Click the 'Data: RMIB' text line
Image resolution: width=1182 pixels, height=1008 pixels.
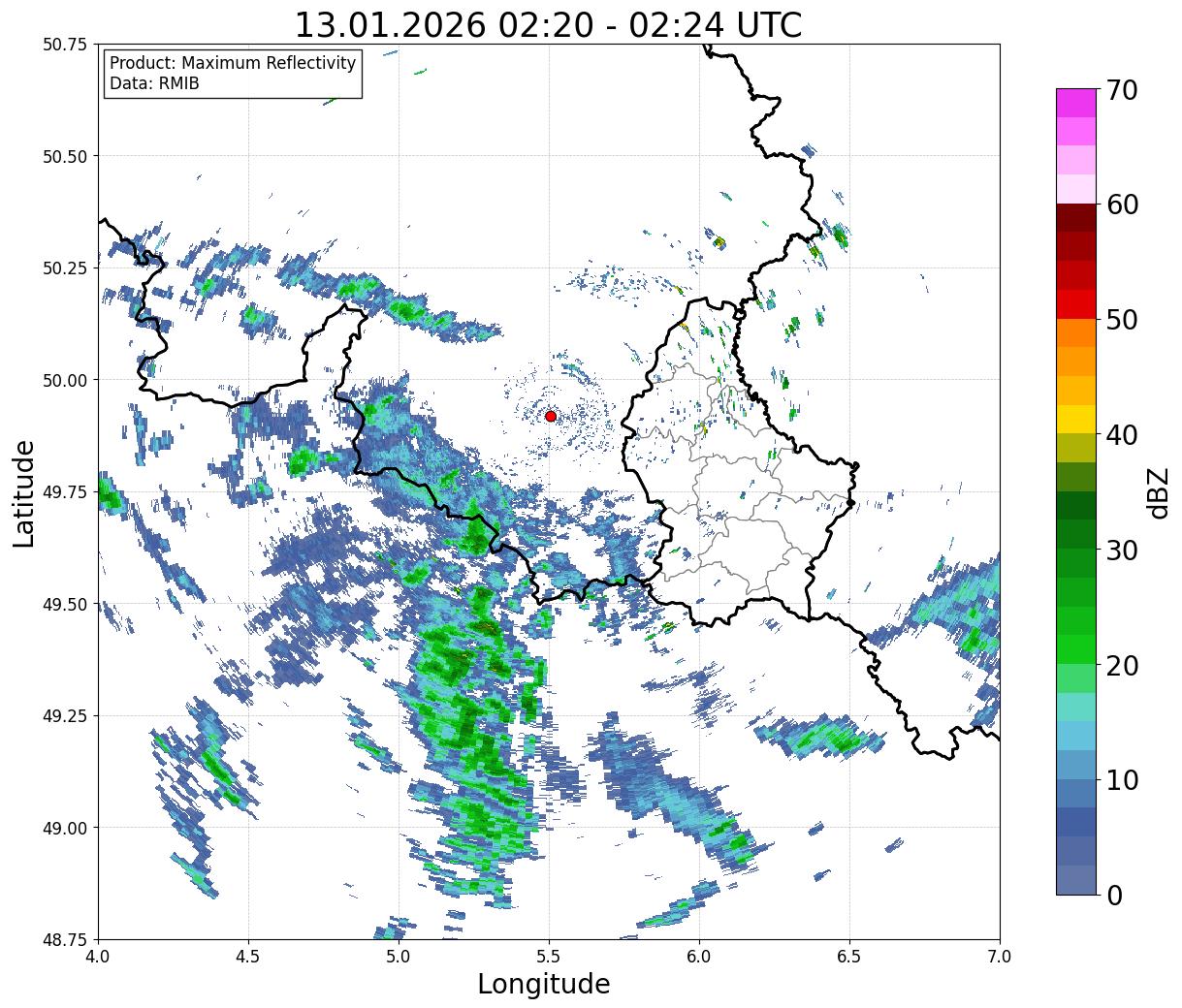tap(154, 84)
